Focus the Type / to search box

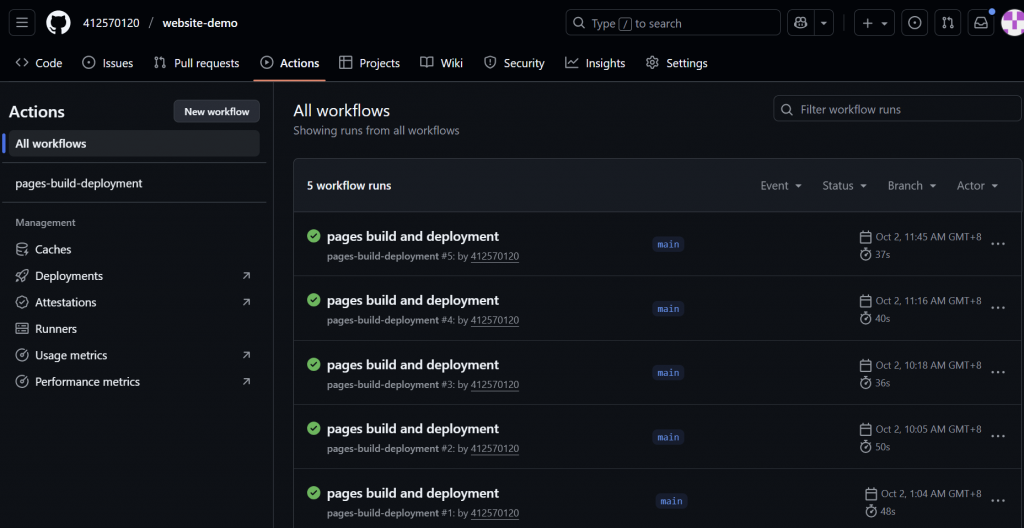click(x=673, y=23)
